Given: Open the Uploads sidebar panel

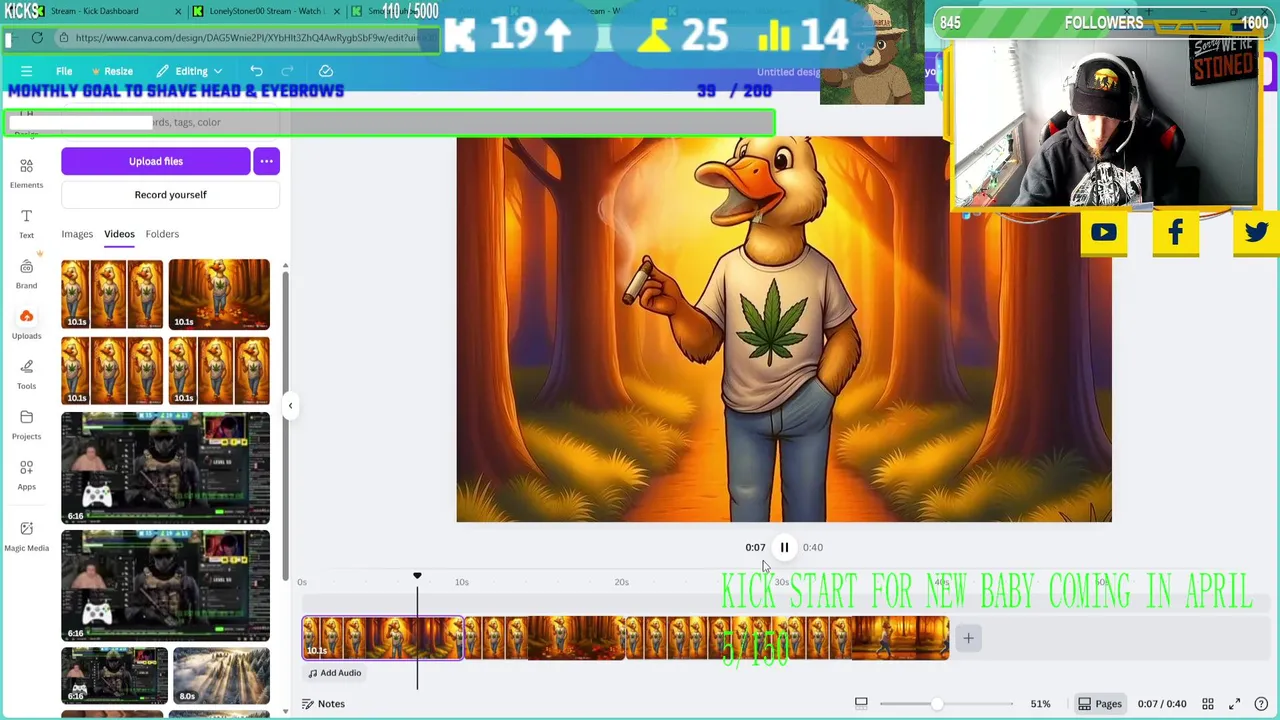Looking at the screenshot, I should (26, 323).
